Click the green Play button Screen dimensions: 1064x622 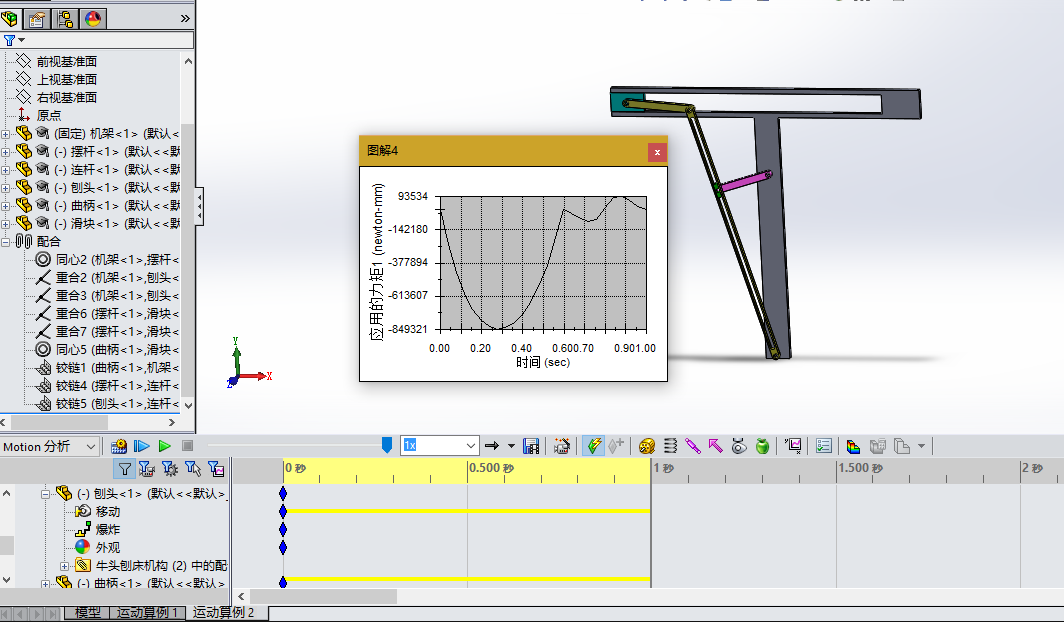point(164,446)
